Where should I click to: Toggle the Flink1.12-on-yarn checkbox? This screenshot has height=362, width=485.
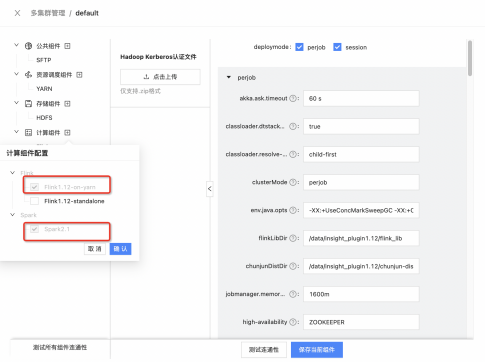[x=34, y=187]
